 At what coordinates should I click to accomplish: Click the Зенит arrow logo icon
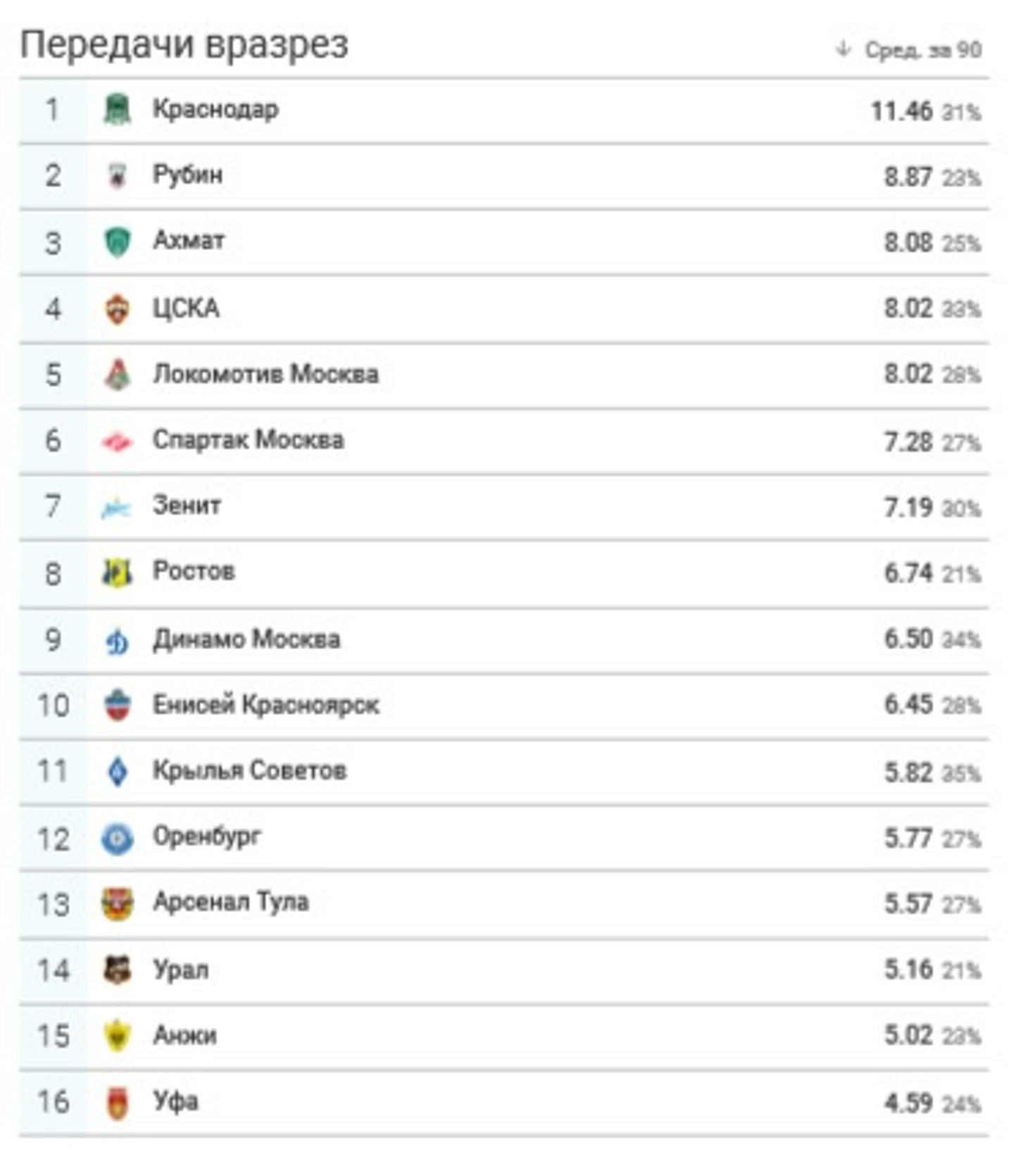(x=116, y=507)
